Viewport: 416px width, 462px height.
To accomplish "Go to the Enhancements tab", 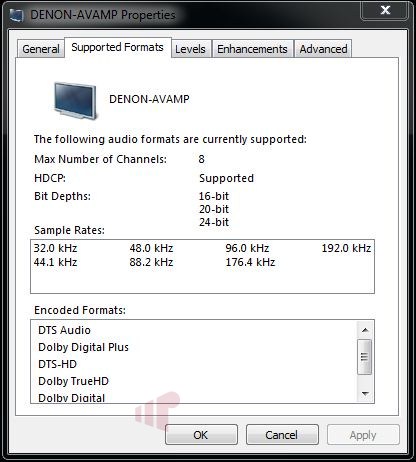I will pyautogui.click(x=252, y=49).
